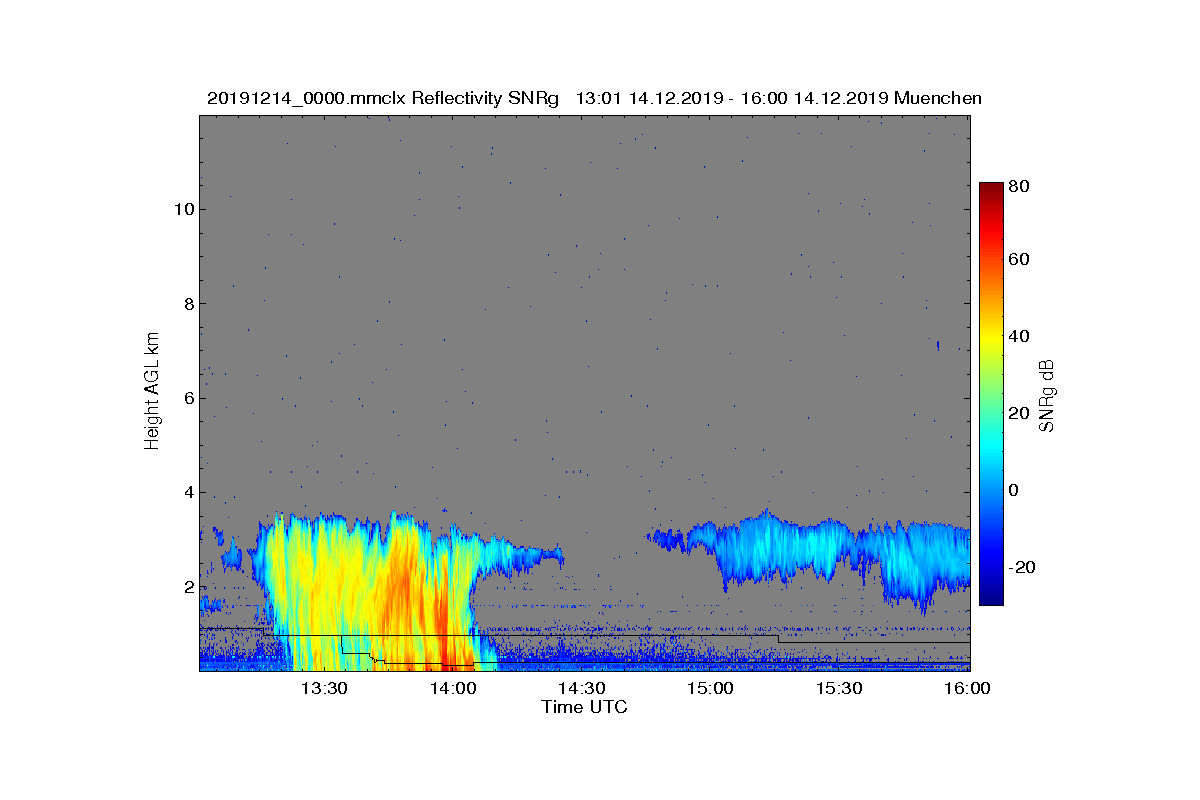Click the 14:30 time tick label
The image size is (1200, 800).
pos(581,688)
